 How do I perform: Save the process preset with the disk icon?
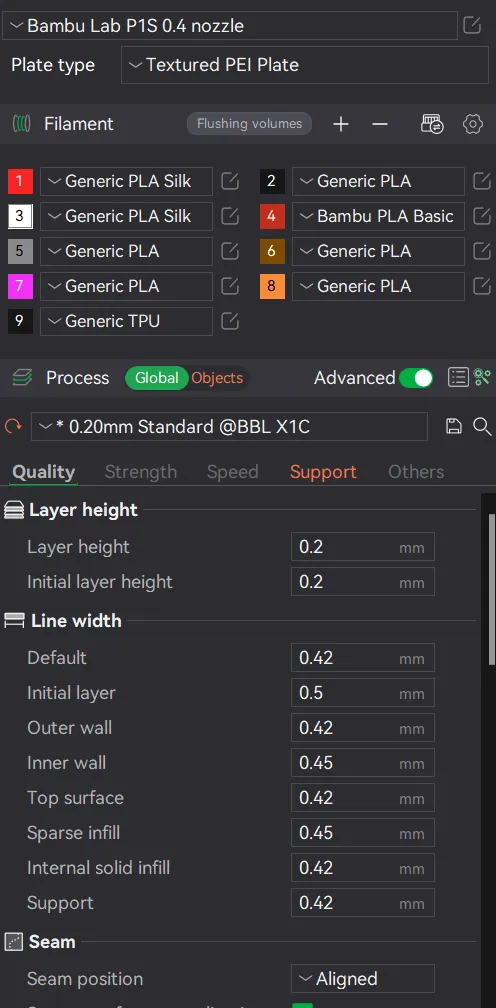(454, 426)
